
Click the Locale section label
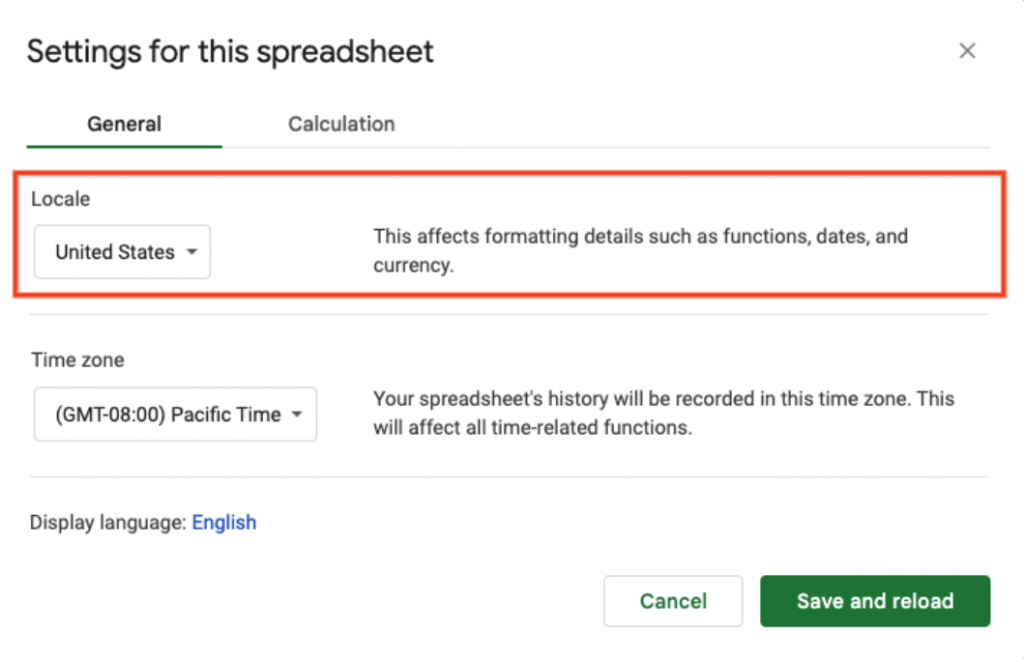point(61,199)
